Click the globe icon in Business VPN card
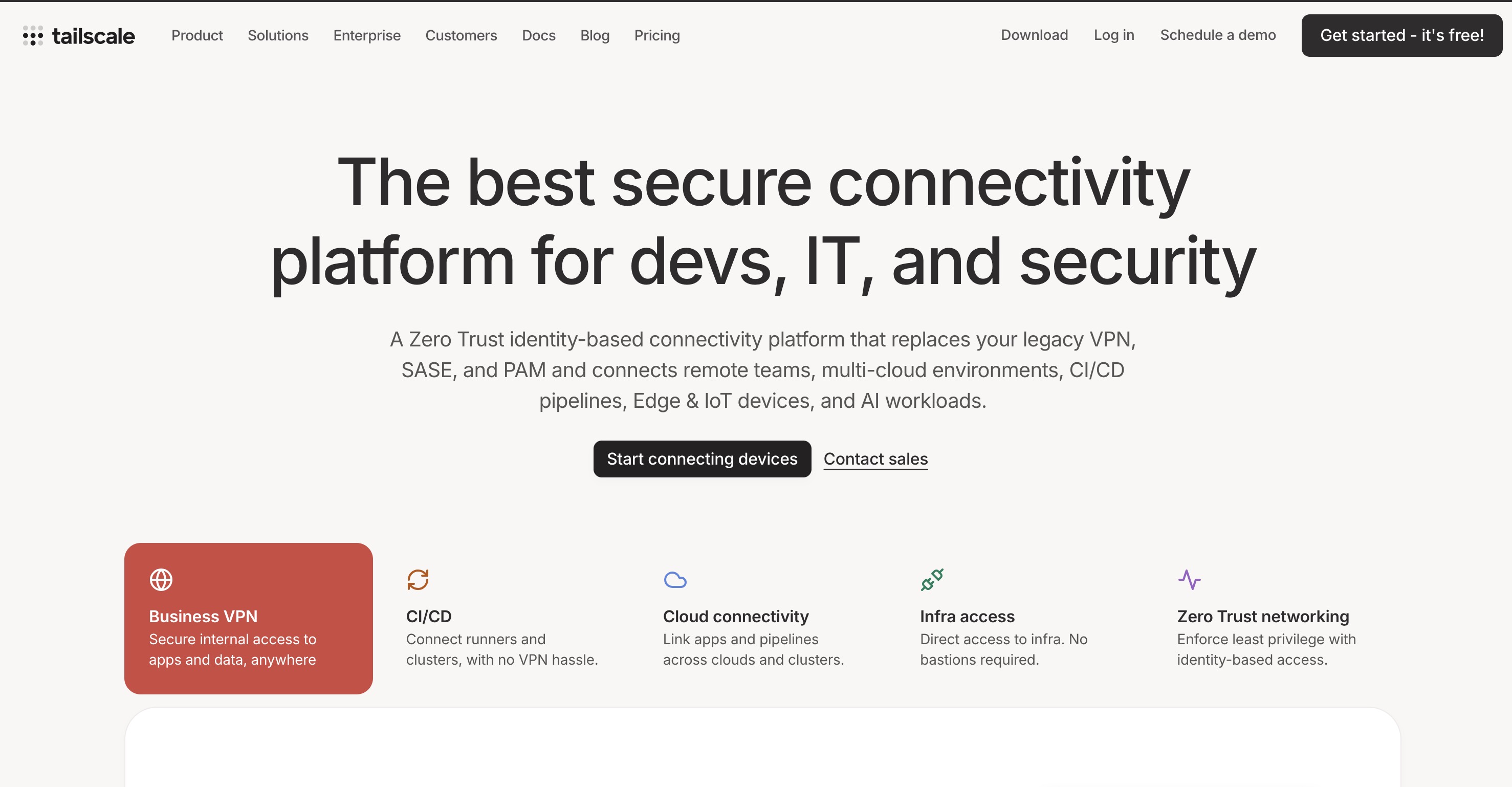 [161, 580]
